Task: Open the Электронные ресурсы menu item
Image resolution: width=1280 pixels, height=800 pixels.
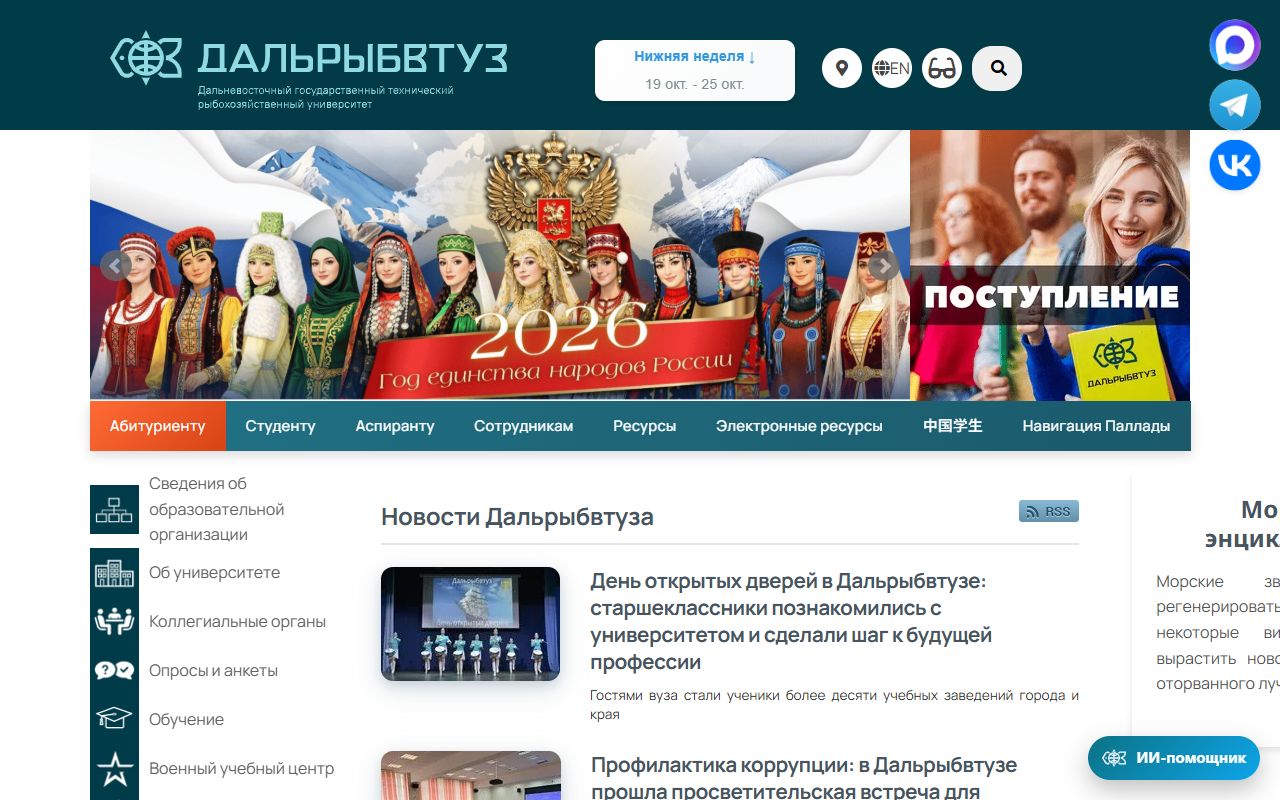Action: click(799, 426)
